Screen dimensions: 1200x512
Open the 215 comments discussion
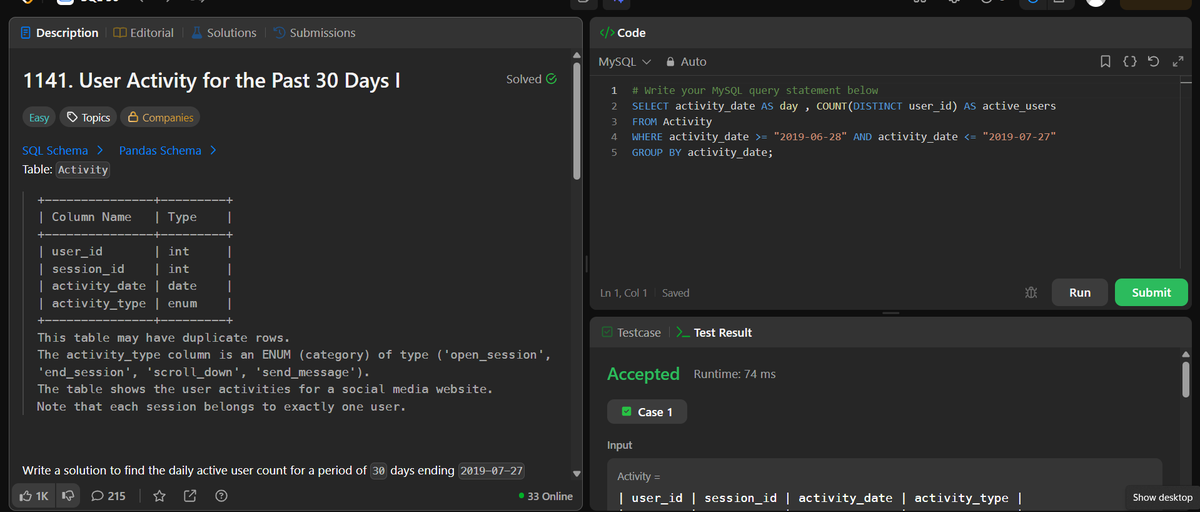coord(109,496)
